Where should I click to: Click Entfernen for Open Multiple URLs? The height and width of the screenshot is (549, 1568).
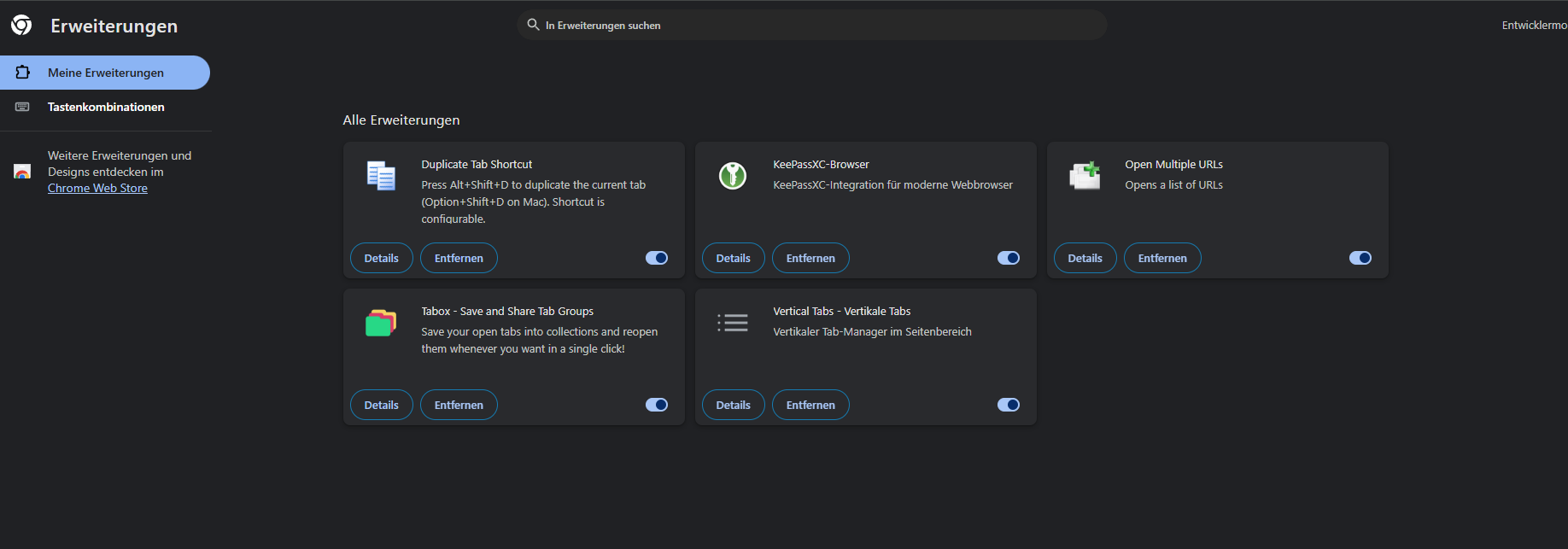tap(1161, 258)
